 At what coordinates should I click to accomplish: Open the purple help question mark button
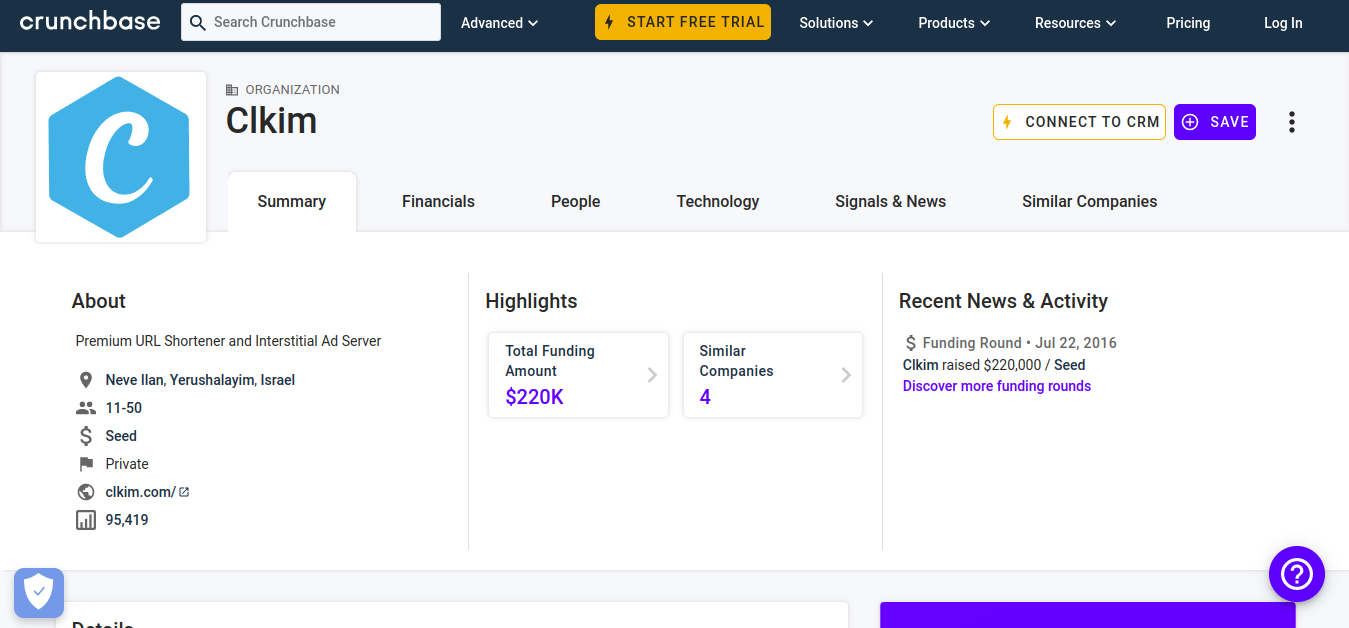click(1297, 574)
